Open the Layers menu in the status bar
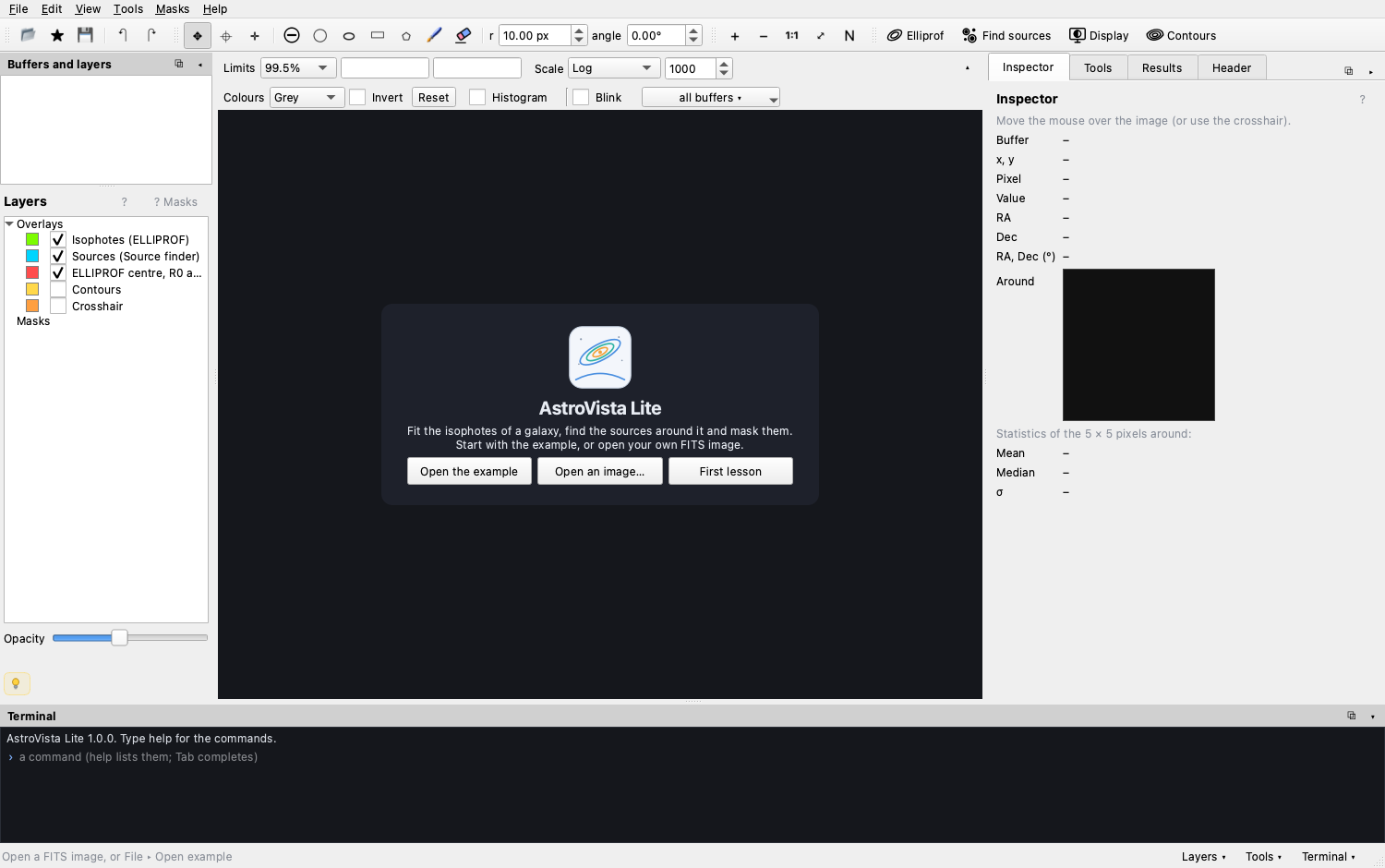 point(1204,857)
